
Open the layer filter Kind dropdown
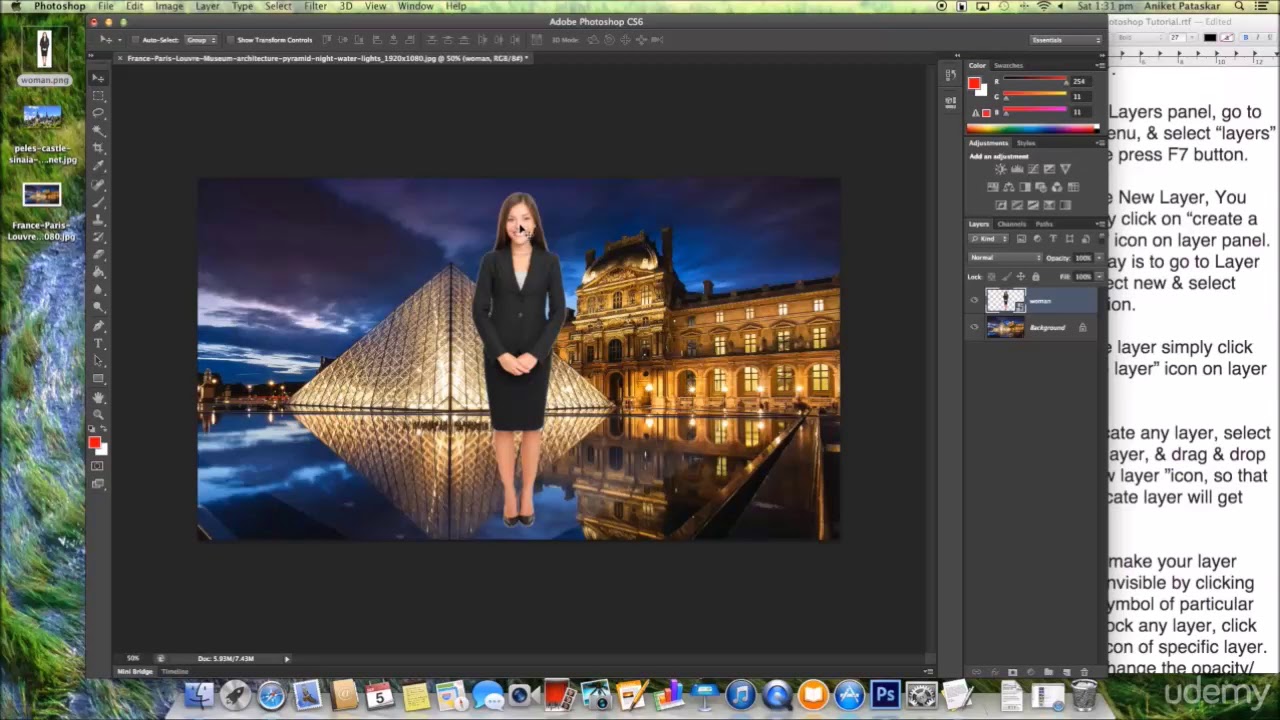click(x=989, y=239)
